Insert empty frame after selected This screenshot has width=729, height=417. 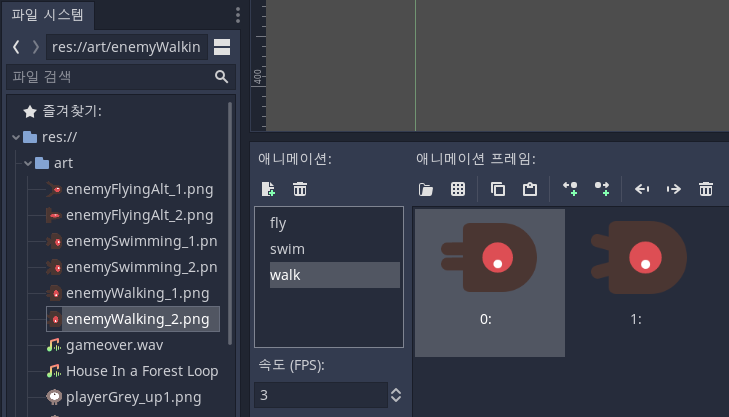coord(602,189)
